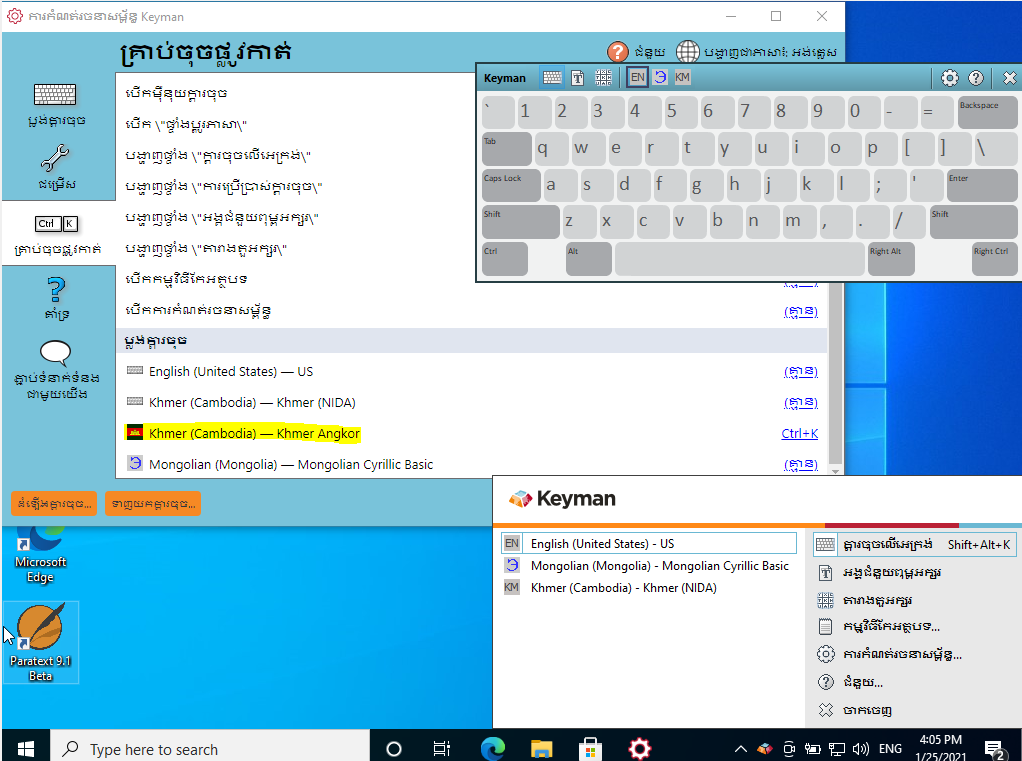
Task: Choose Khmer (NIDA) in Keyman menu
Action: pyautogui.click(x=649, y=588)
